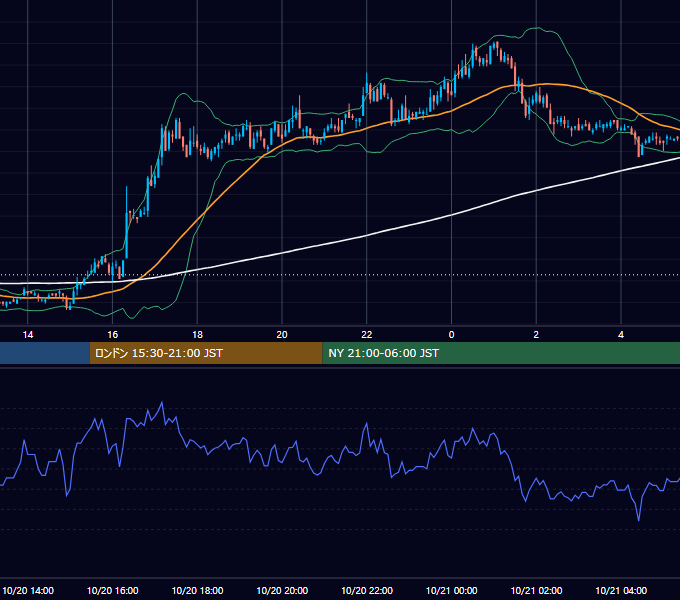This screenshot has height=600, width=680.
Task: Click the '10/20 22:00' date label
Action: click(367, 590)
